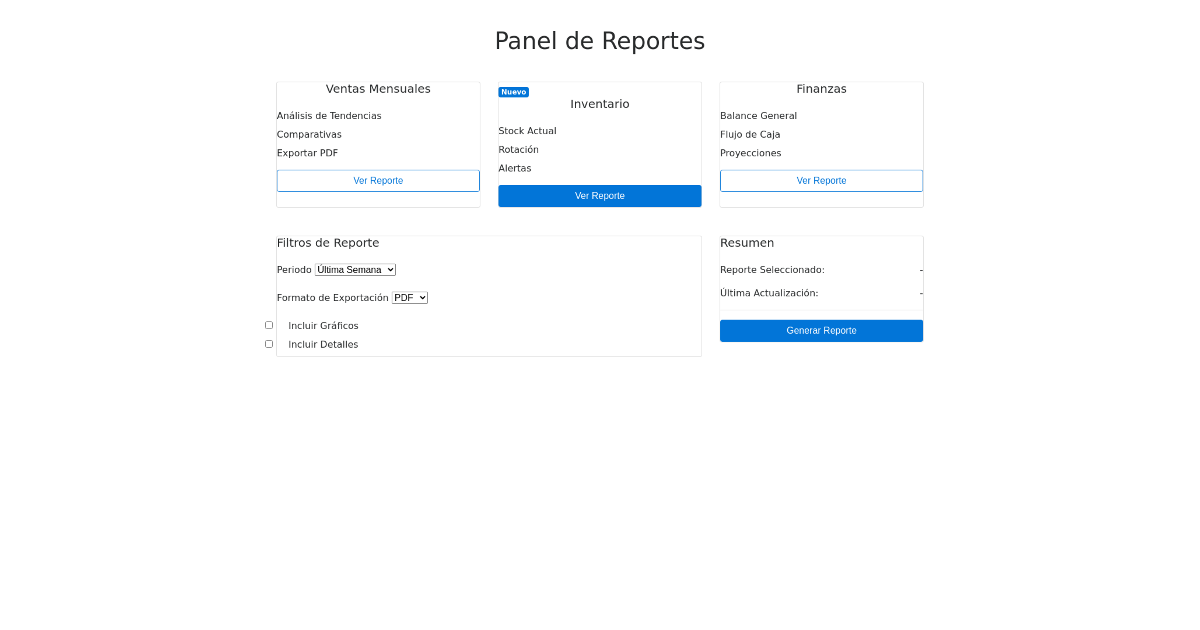1200x630 pixels.
Task: Enable the Incluir Gráficos checkbox
Action: click(269, 325)
